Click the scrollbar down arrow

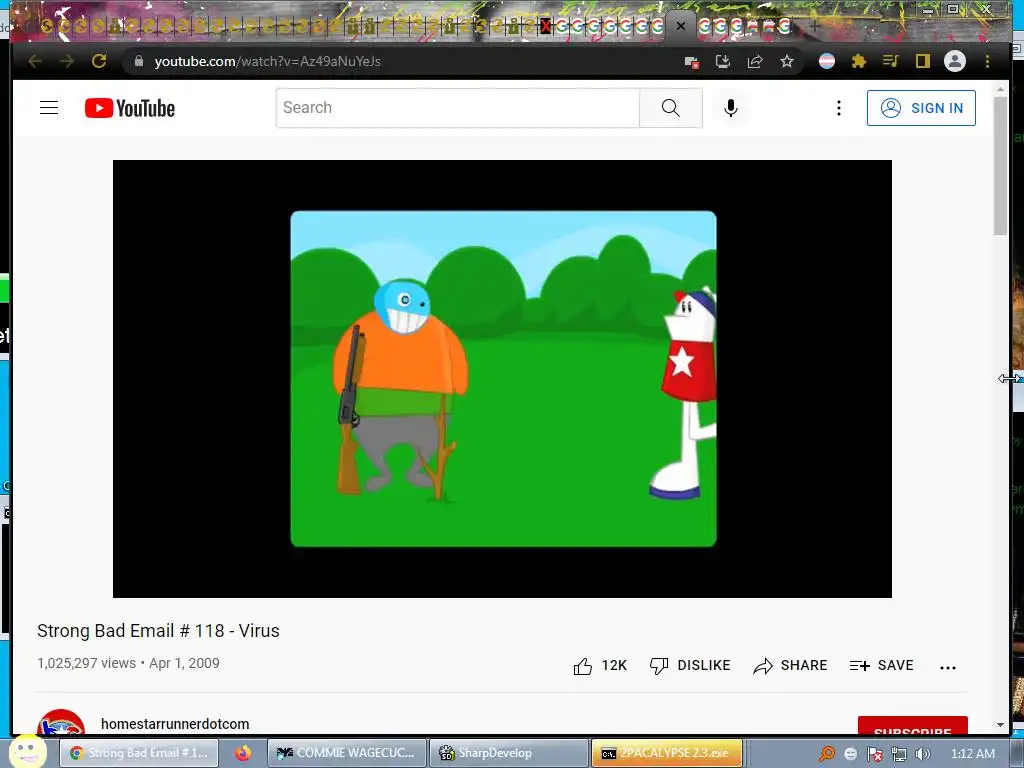1000,725
